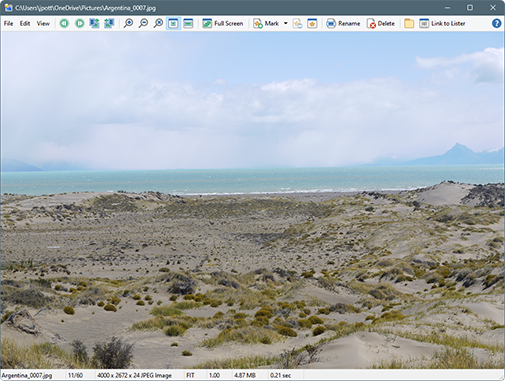Mark the current image
505x381 pixels.
tap(266, 23)
